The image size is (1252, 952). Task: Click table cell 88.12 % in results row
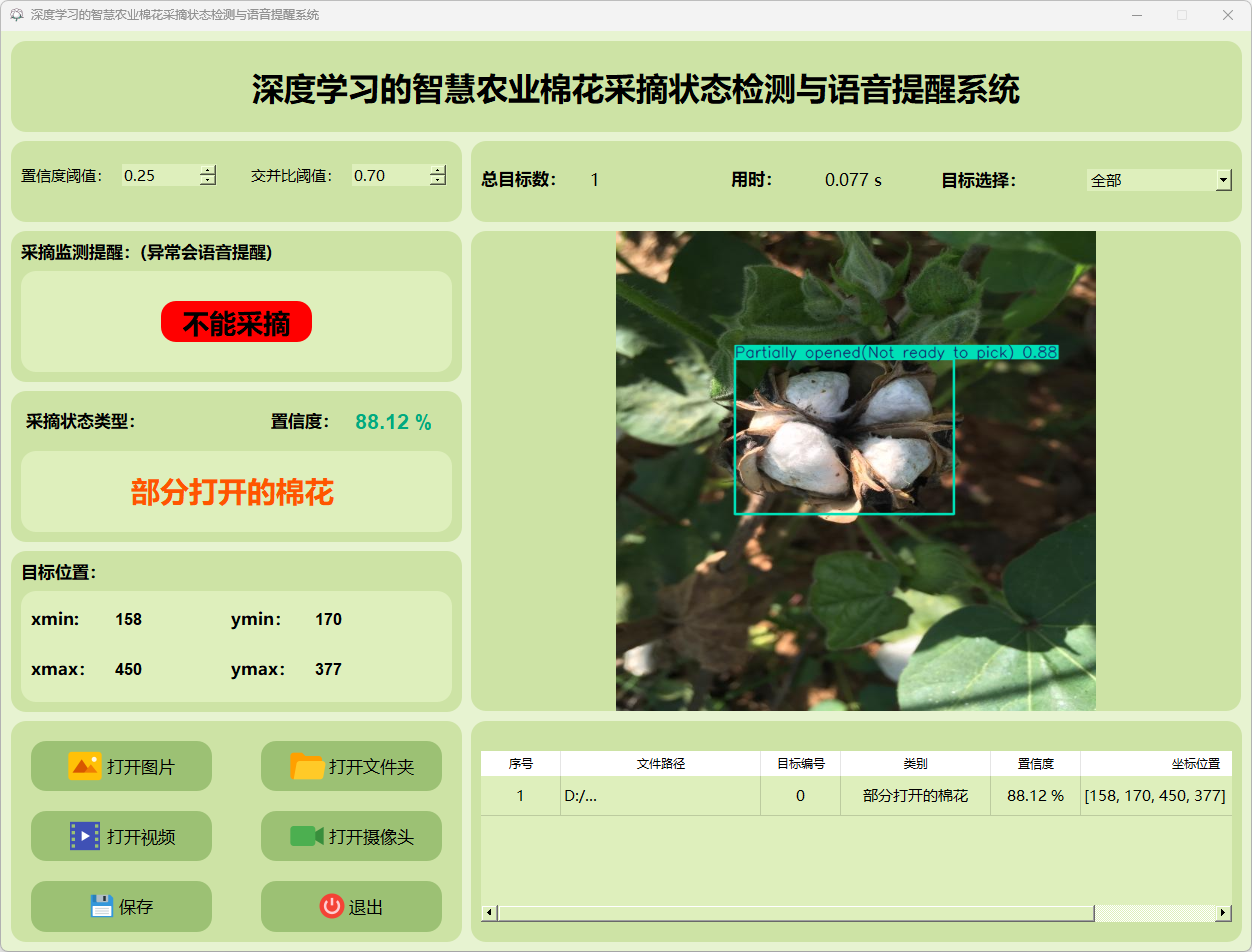tap(1036, 796)
